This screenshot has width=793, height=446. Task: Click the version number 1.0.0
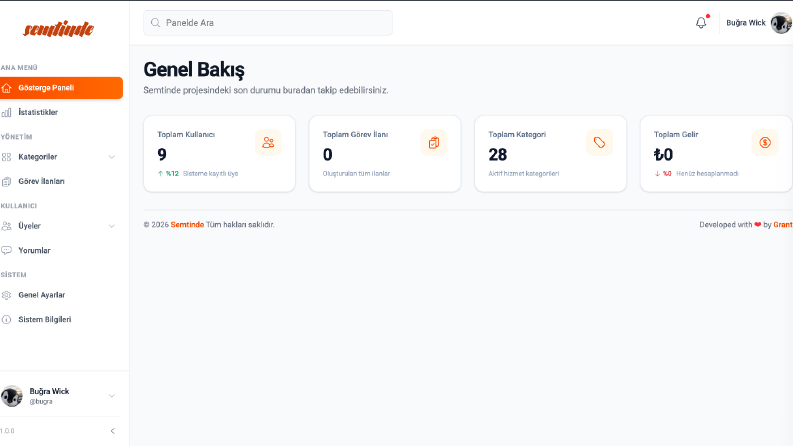(x=7, y=431)
